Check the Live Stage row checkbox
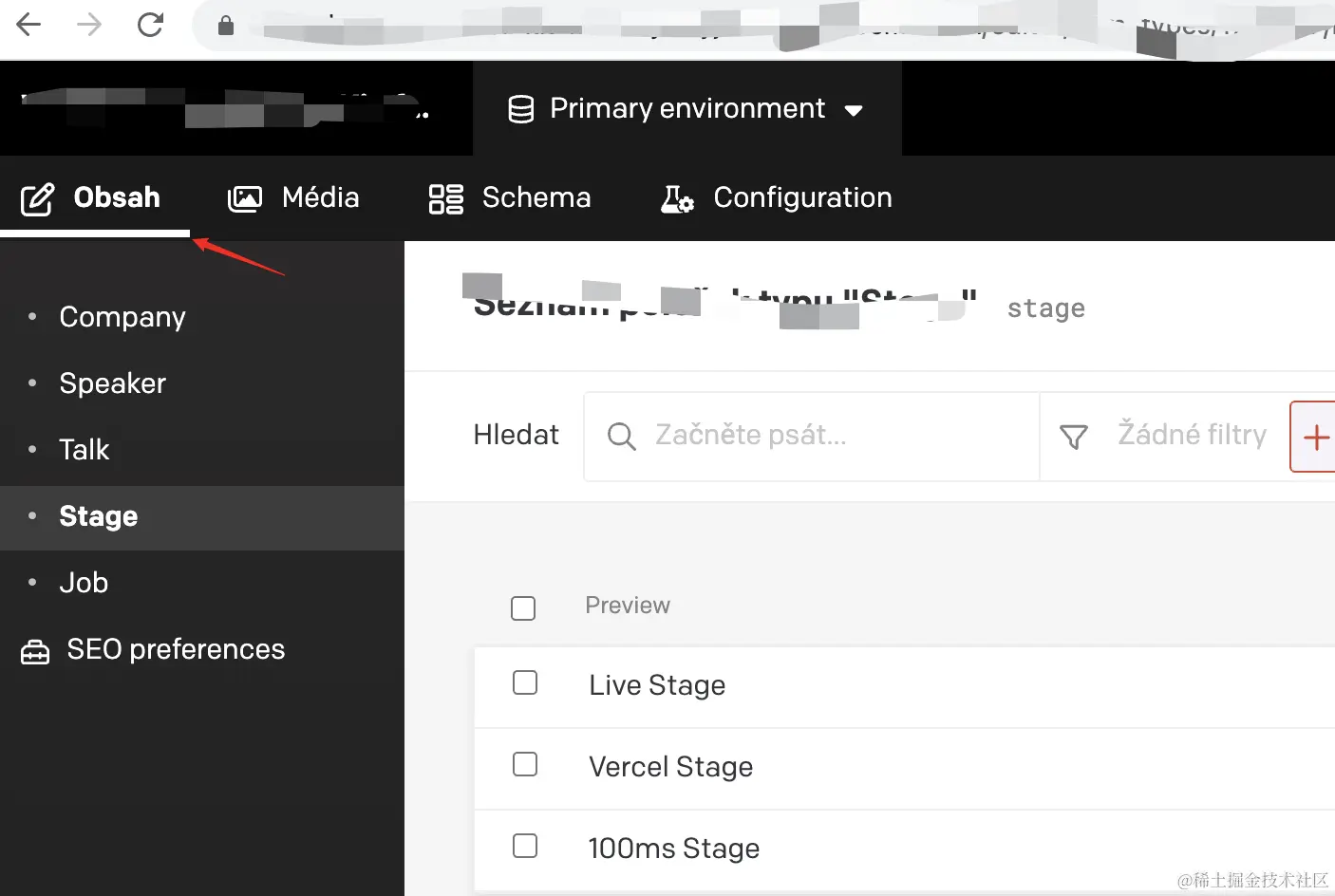Image resolution: width=1335 pixels, height=896 pixels. point(525,682)
